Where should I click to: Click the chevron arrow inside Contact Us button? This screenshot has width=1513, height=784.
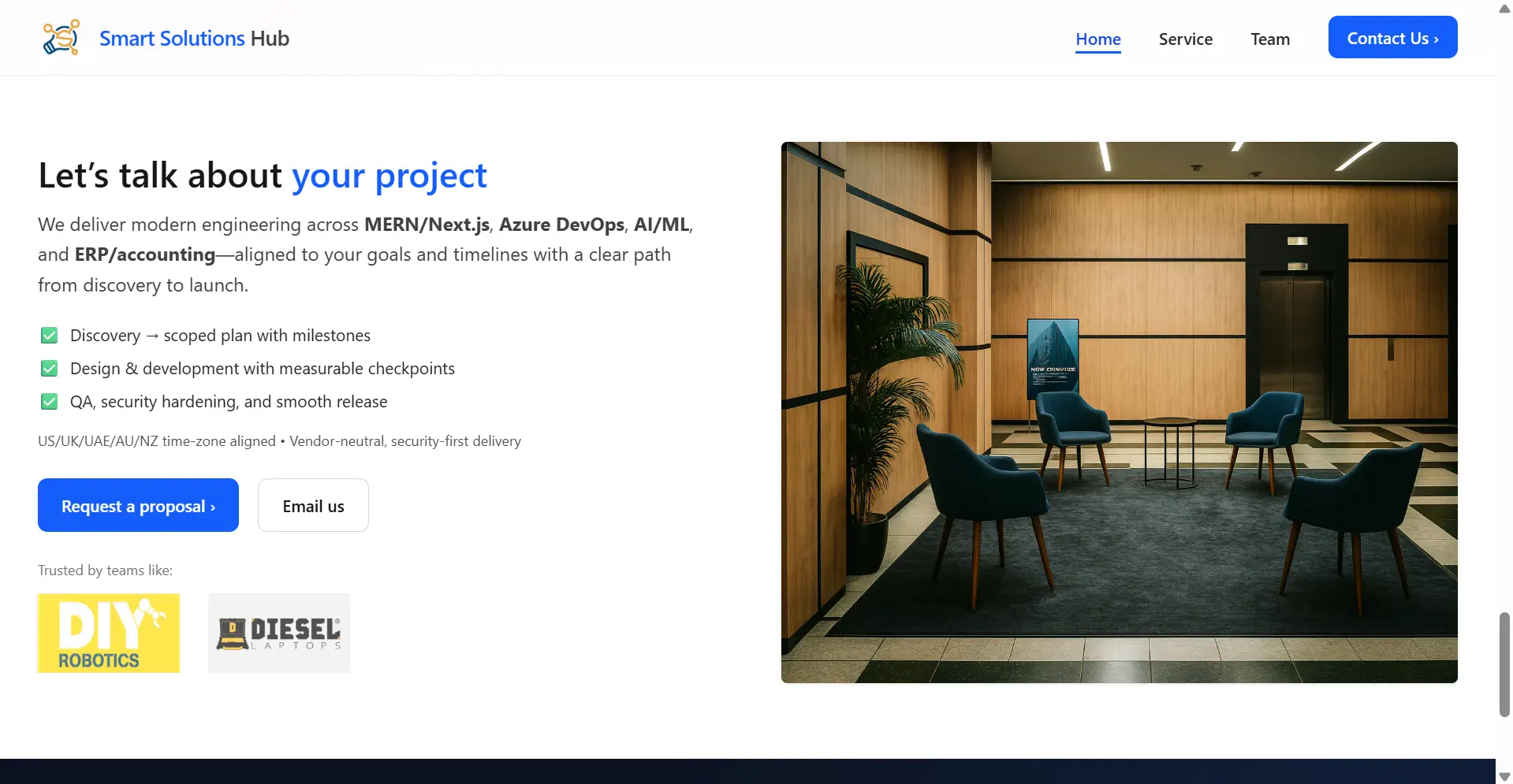[x=1437, y=37]
